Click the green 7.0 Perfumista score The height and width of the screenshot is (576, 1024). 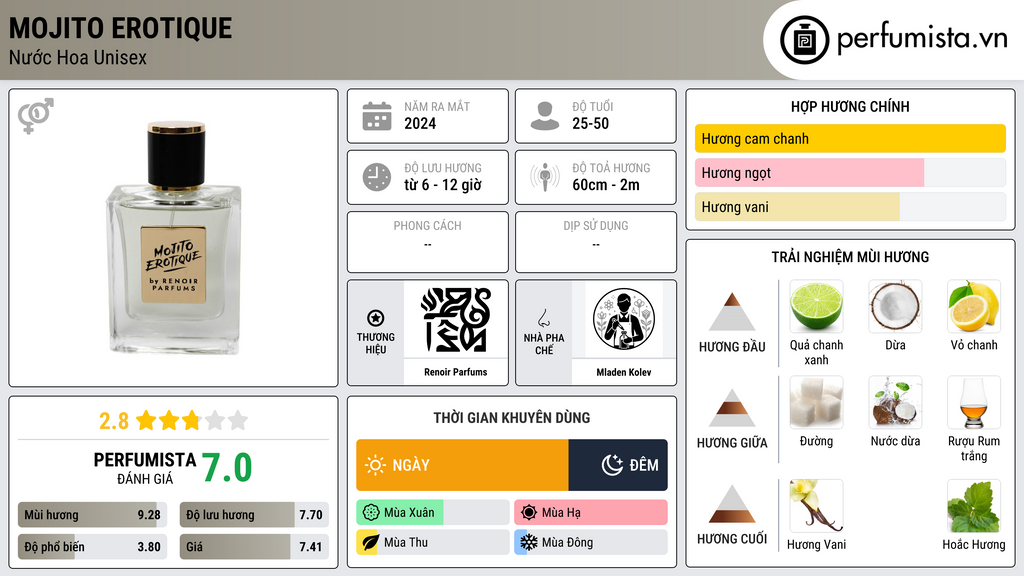point(227,468)
